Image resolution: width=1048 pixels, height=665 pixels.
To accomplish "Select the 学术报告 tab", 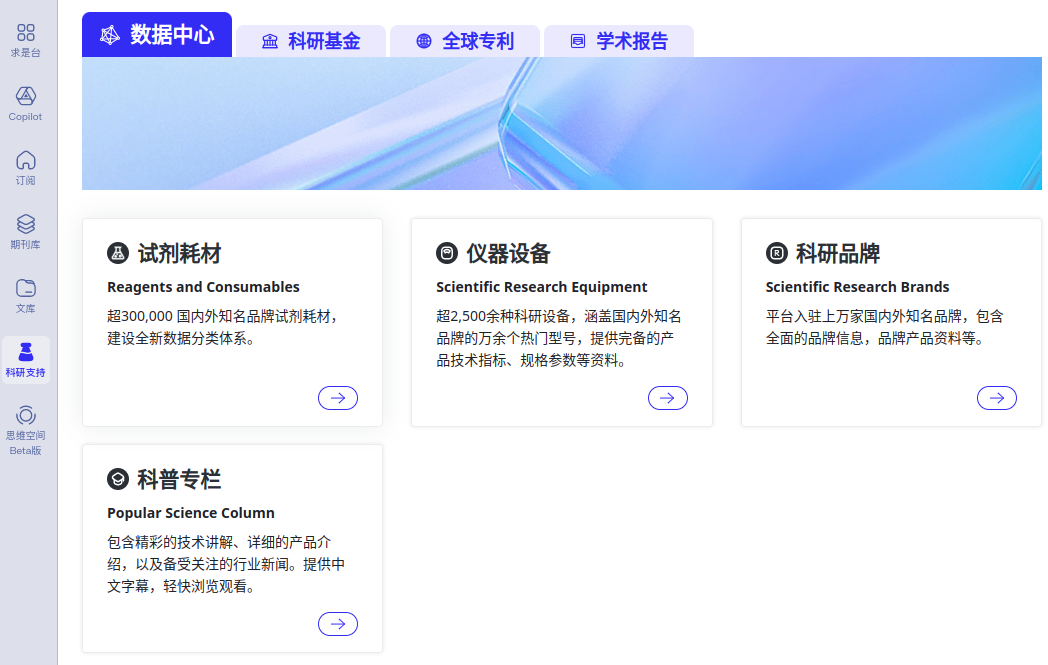I will tap(618, 41).
